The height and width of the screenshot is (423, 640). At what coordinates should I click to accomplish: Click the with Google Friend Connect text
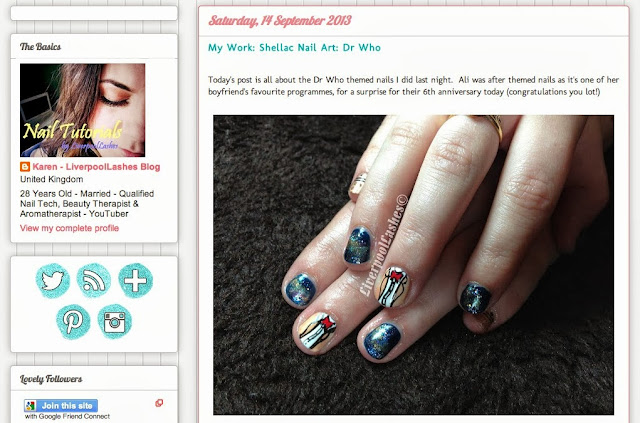(67, 416)
